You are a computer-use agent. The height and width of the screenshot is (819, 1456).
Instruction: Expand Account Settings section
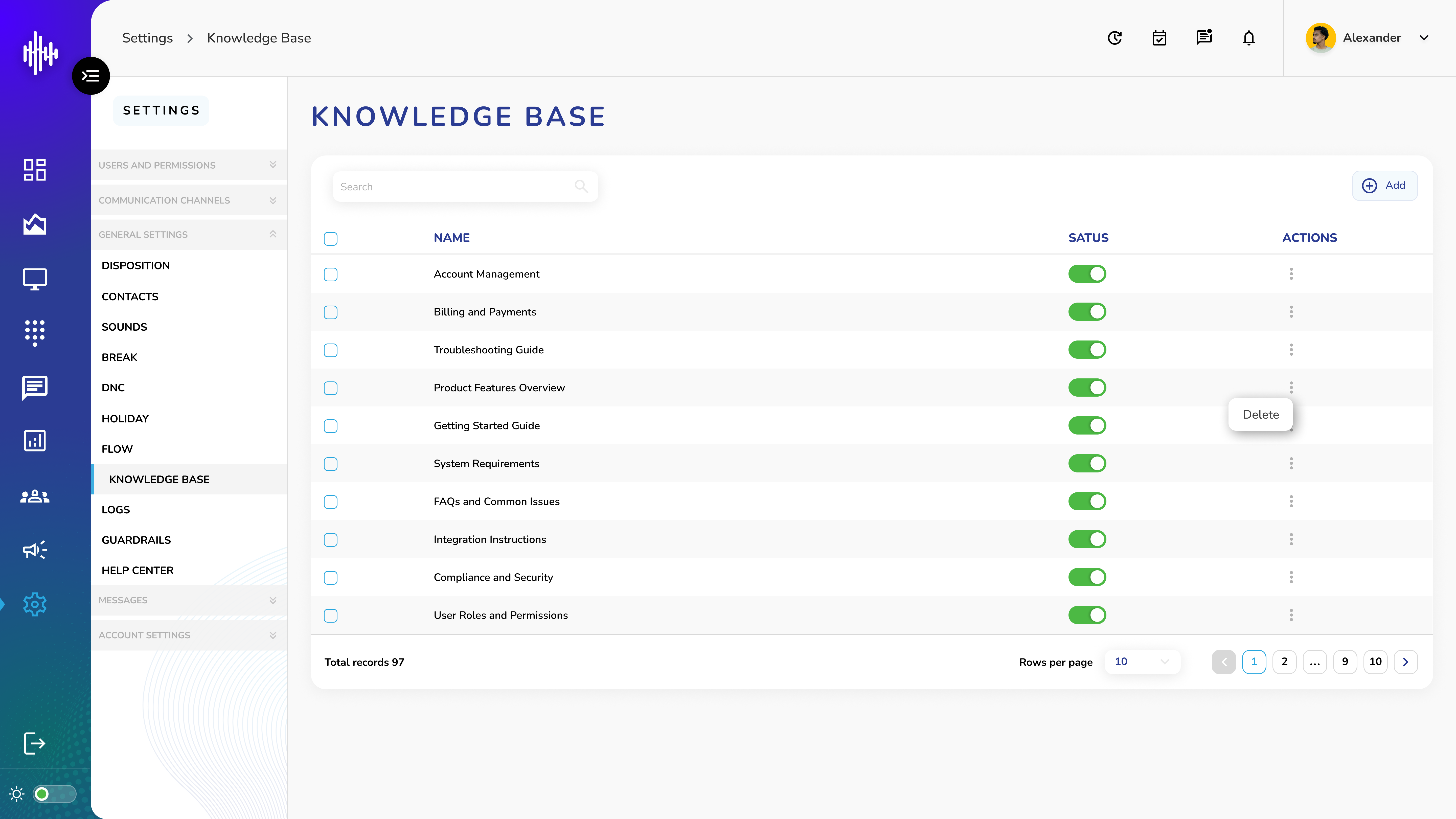189,635
